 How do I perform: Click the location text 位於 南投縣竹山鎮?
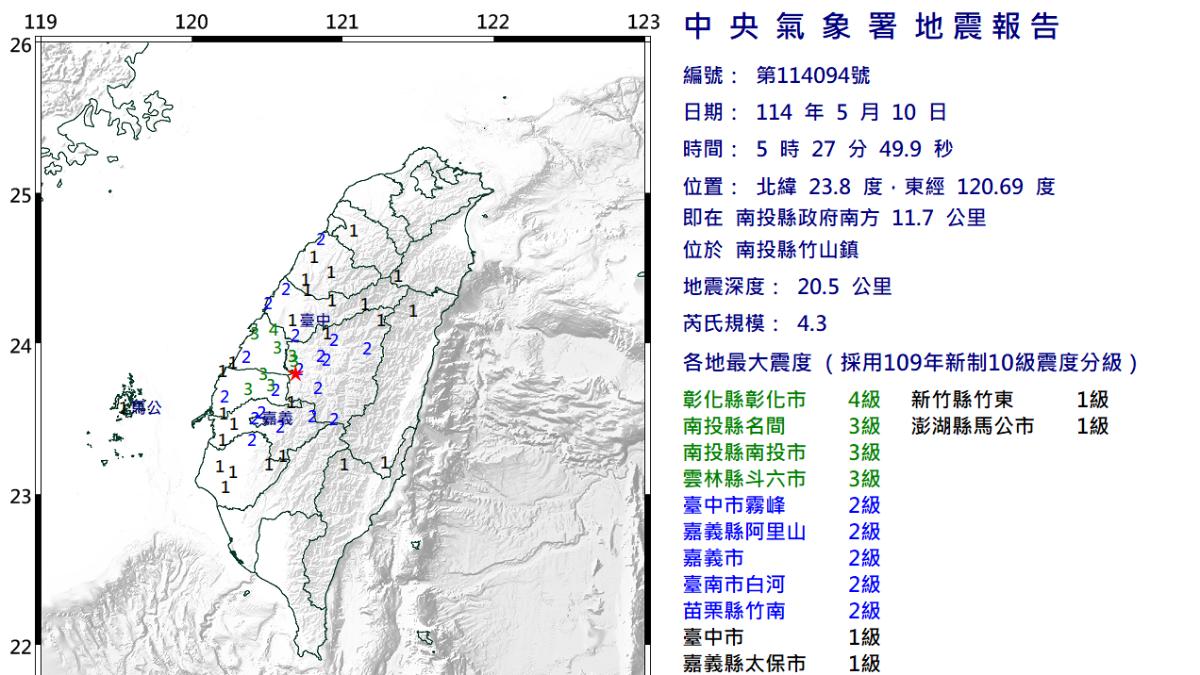(770, 251)
